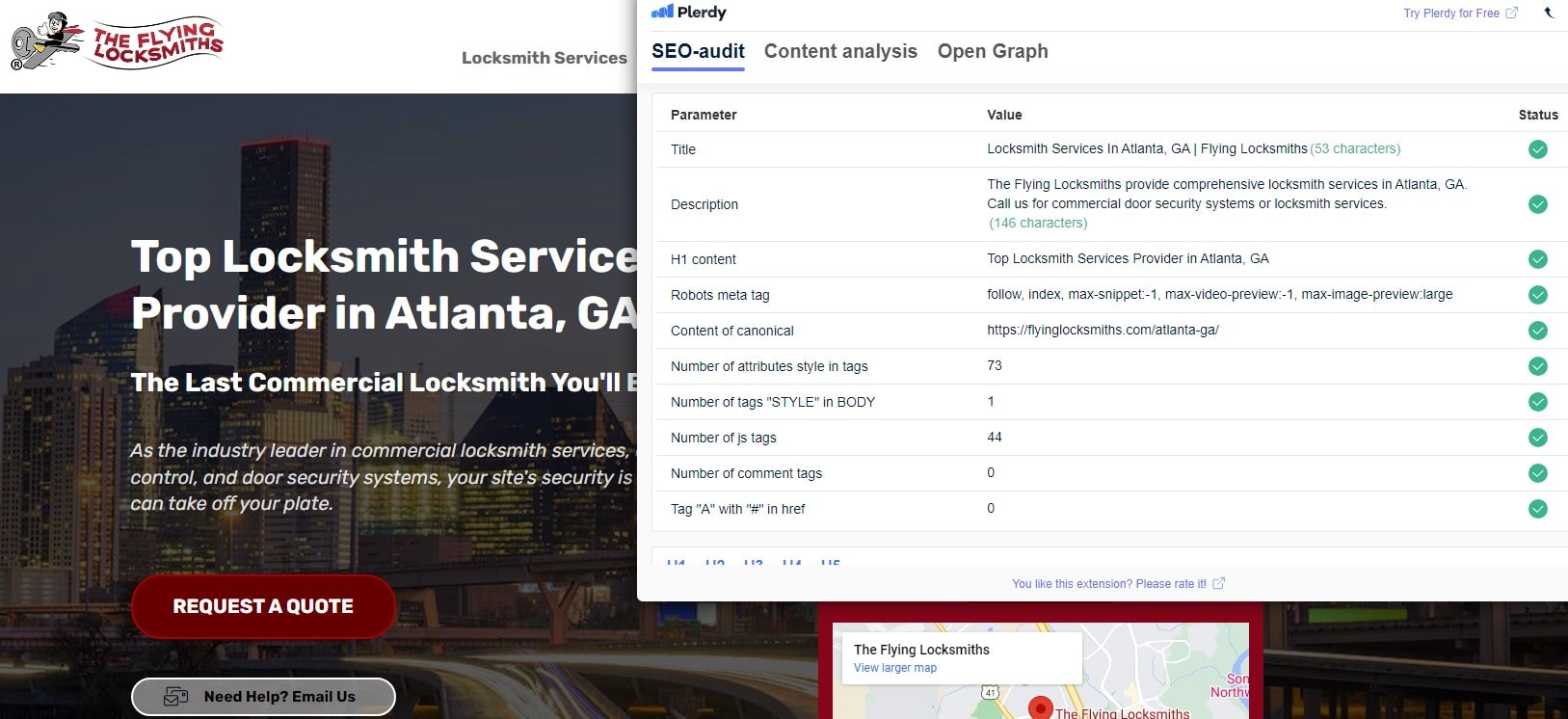Click the Plerdy logo in the panel
The height and width of the screenshot is (719, 1568).
(689, 13)
